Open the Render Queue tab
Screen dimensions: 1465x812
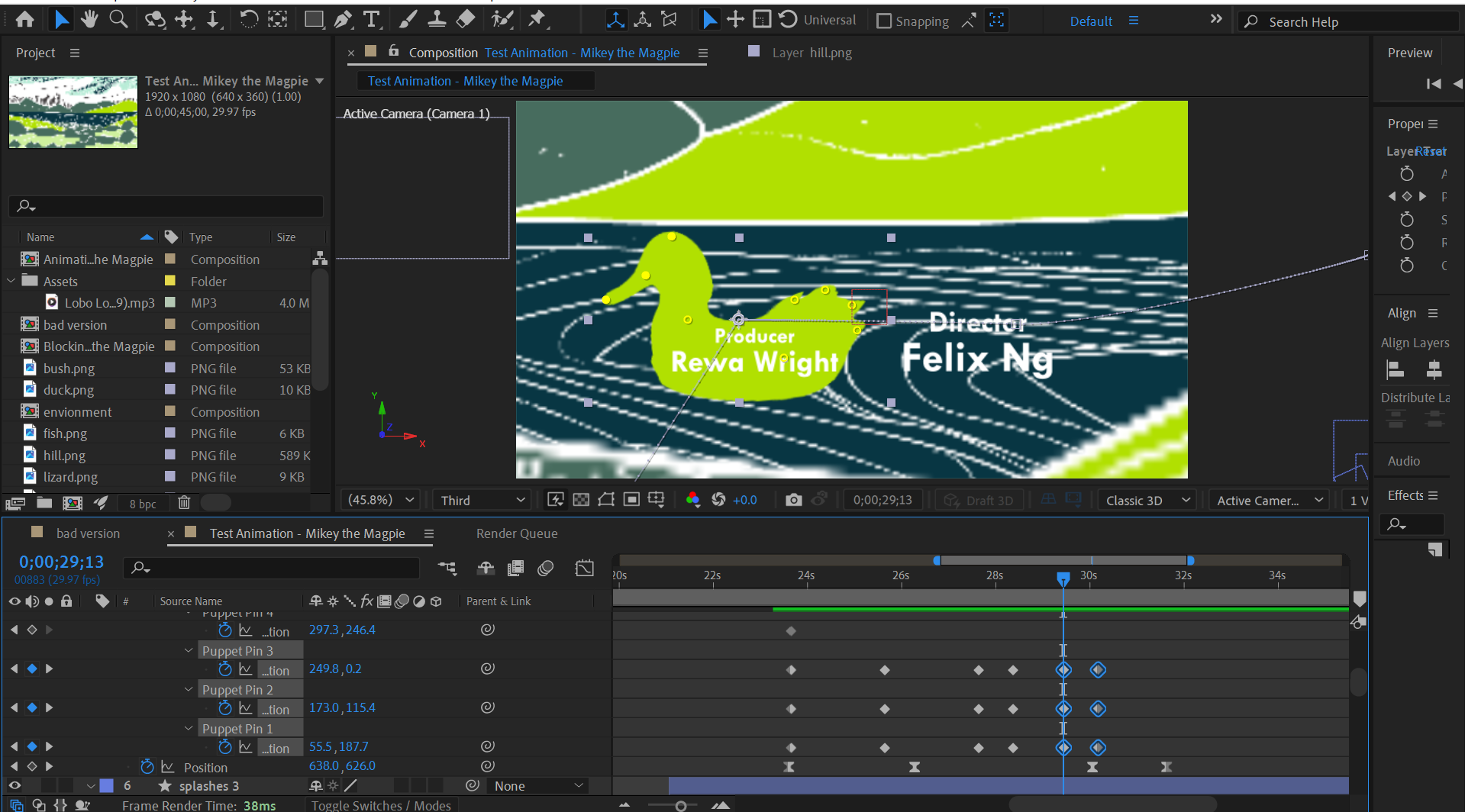(517, 533)
